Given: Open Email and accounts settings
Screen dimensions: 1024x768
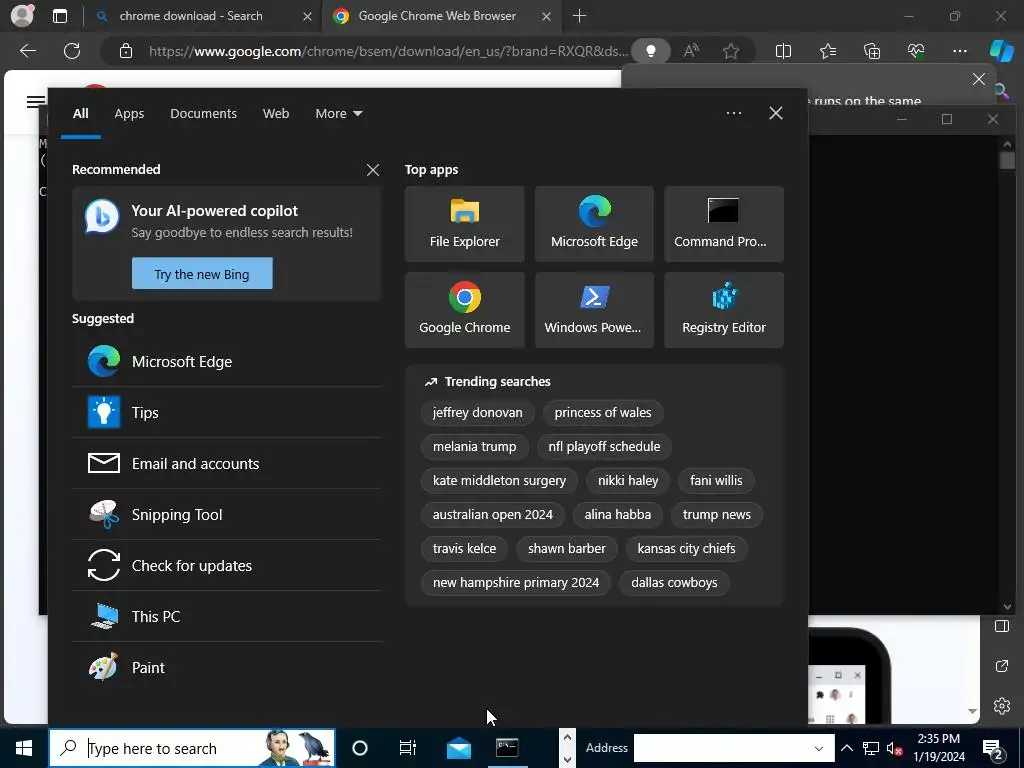Looking at the screenshot, I should pyautogui.click(x=227, y=464).
